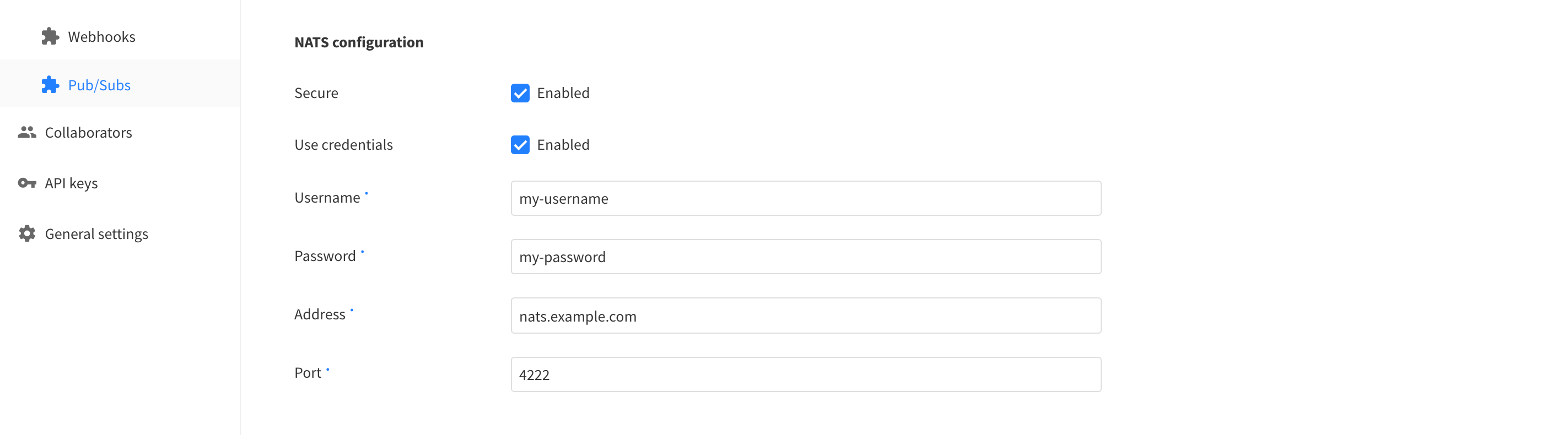Click the Username field label
Image resolution: width=1568 pixels, height=435 pixels.
point(327,198)
